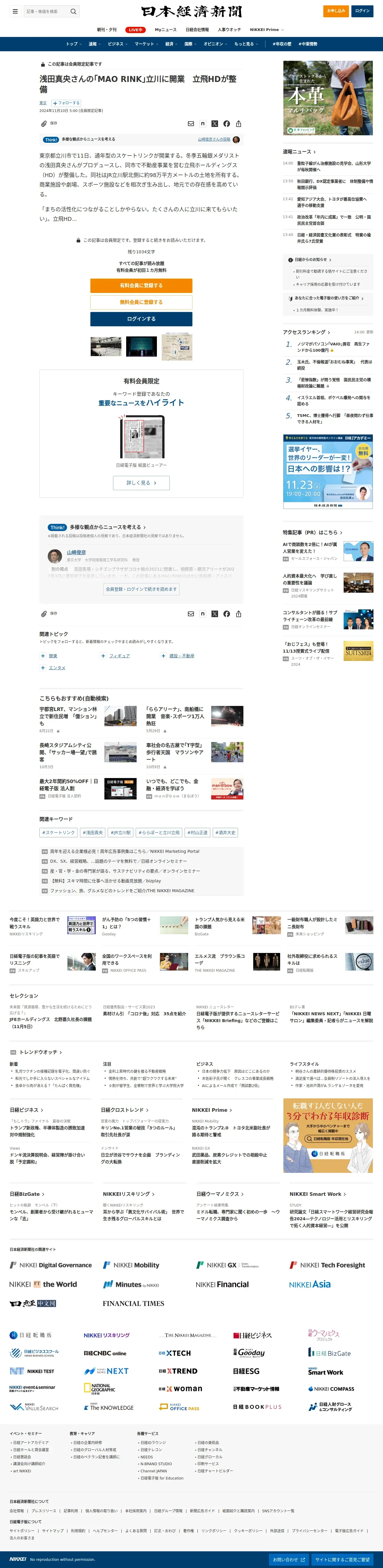Open NIKKEI Asia related site logo
Viewport: 383px width, 1568px height.
coord(310,1284)
